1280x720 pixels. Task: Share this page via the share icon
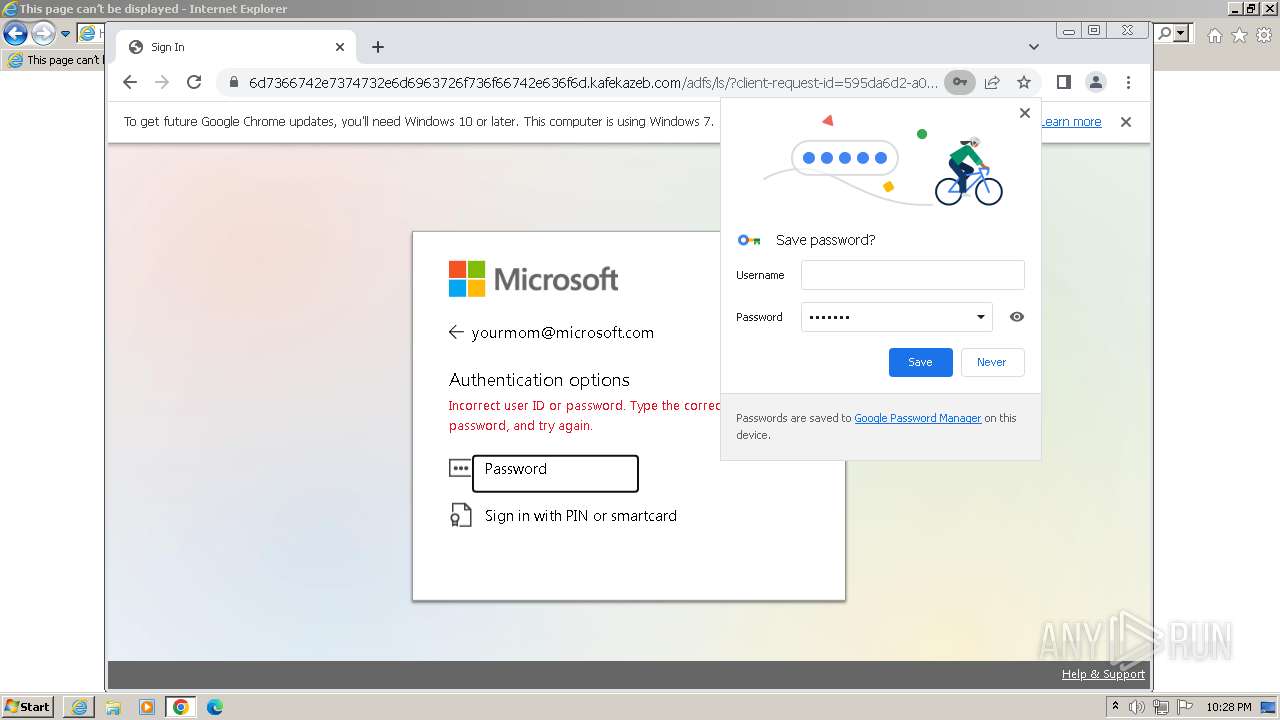click(992, 82)
